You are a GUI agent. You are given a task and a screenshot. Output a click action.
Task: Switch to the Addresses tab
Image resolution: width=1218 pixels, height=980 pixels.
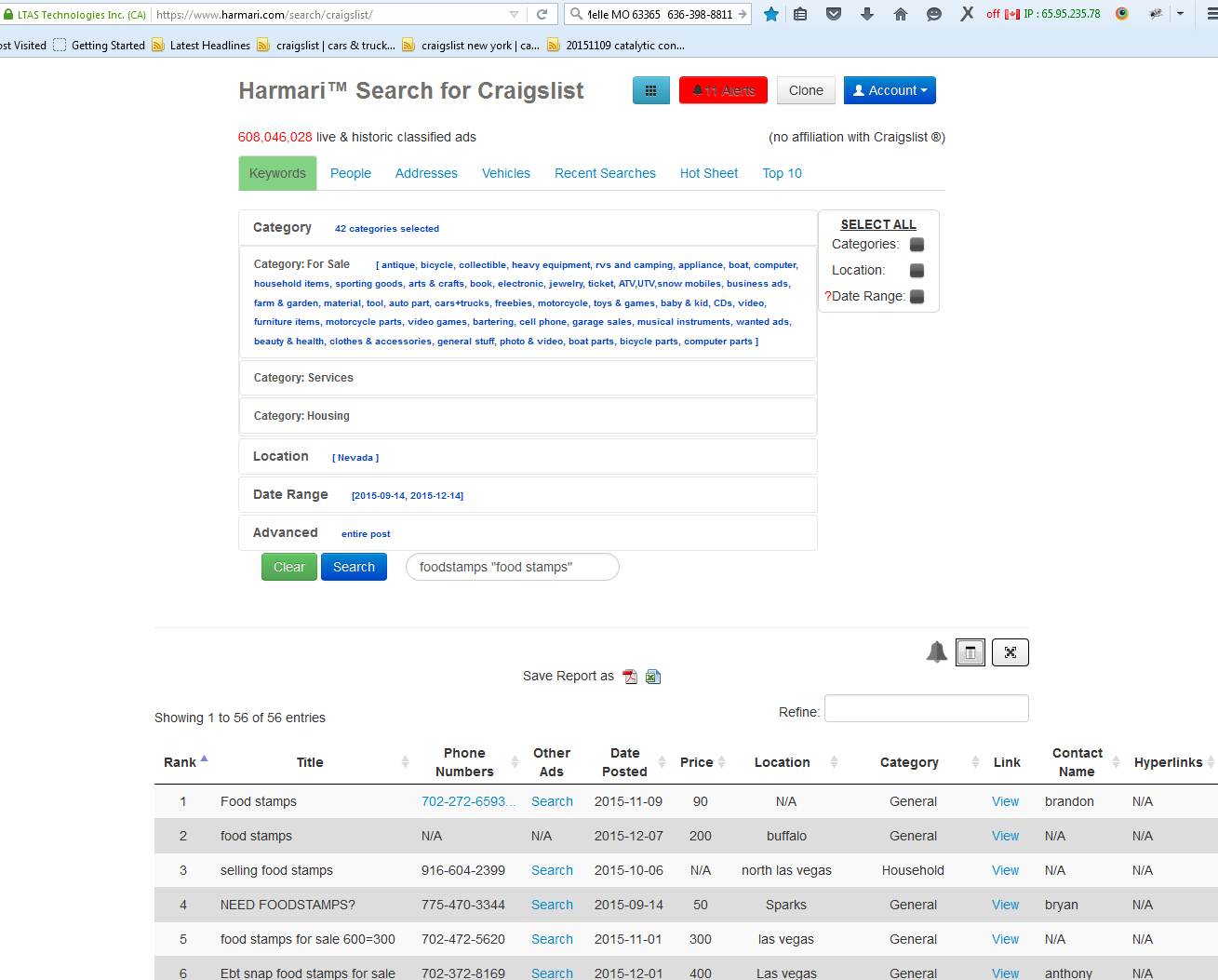click(426, 173)
